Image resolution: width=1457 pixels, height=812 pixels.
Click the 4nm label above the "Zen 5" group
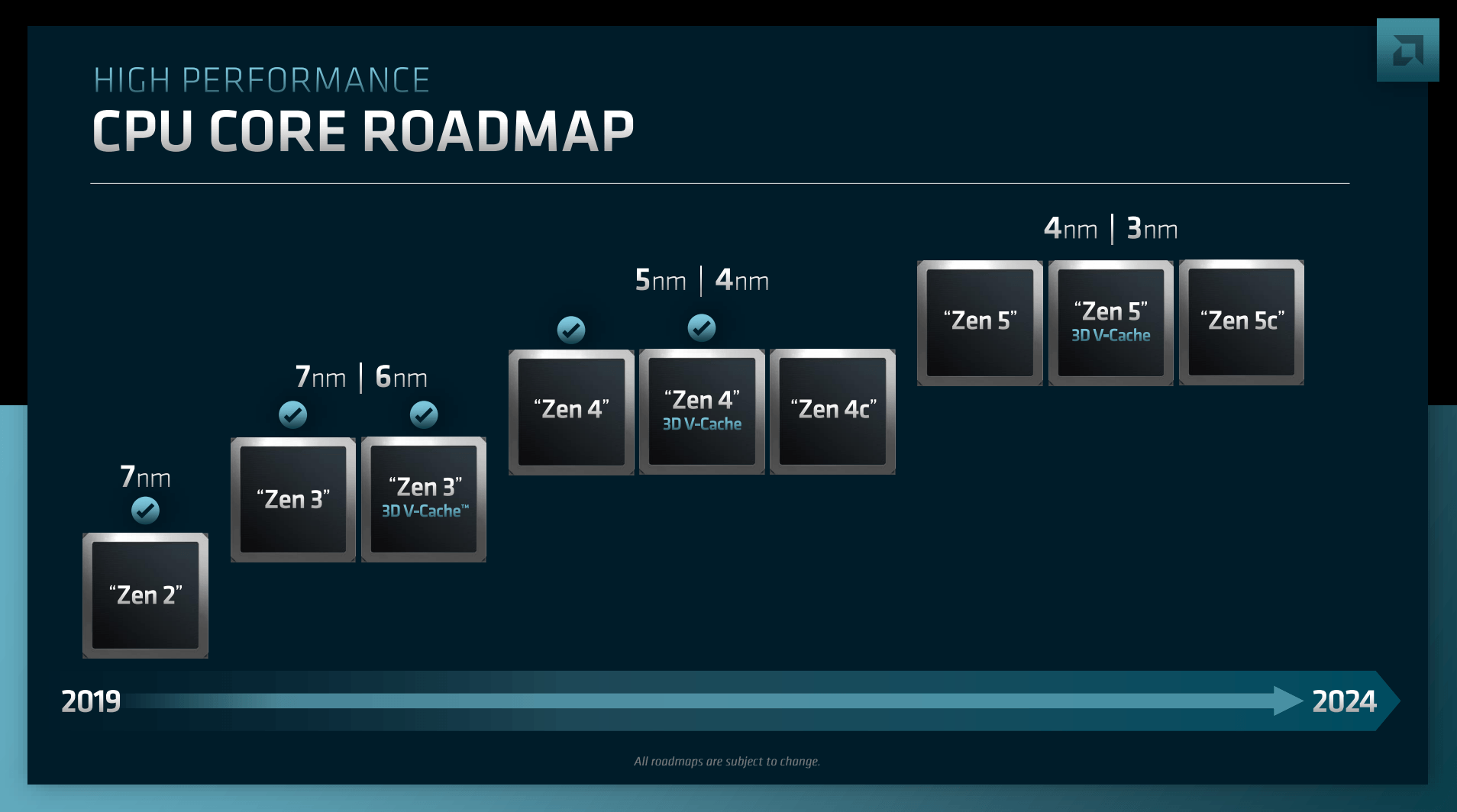point(1071,228)
